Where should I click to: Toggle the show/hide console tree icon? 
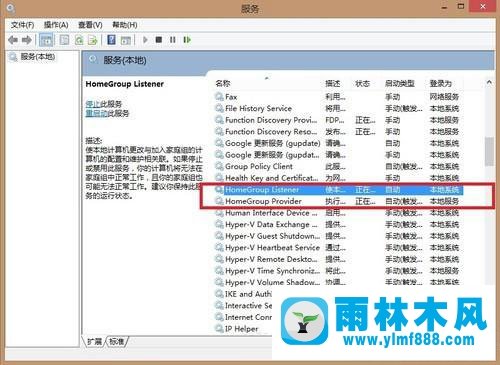(46, 40)
